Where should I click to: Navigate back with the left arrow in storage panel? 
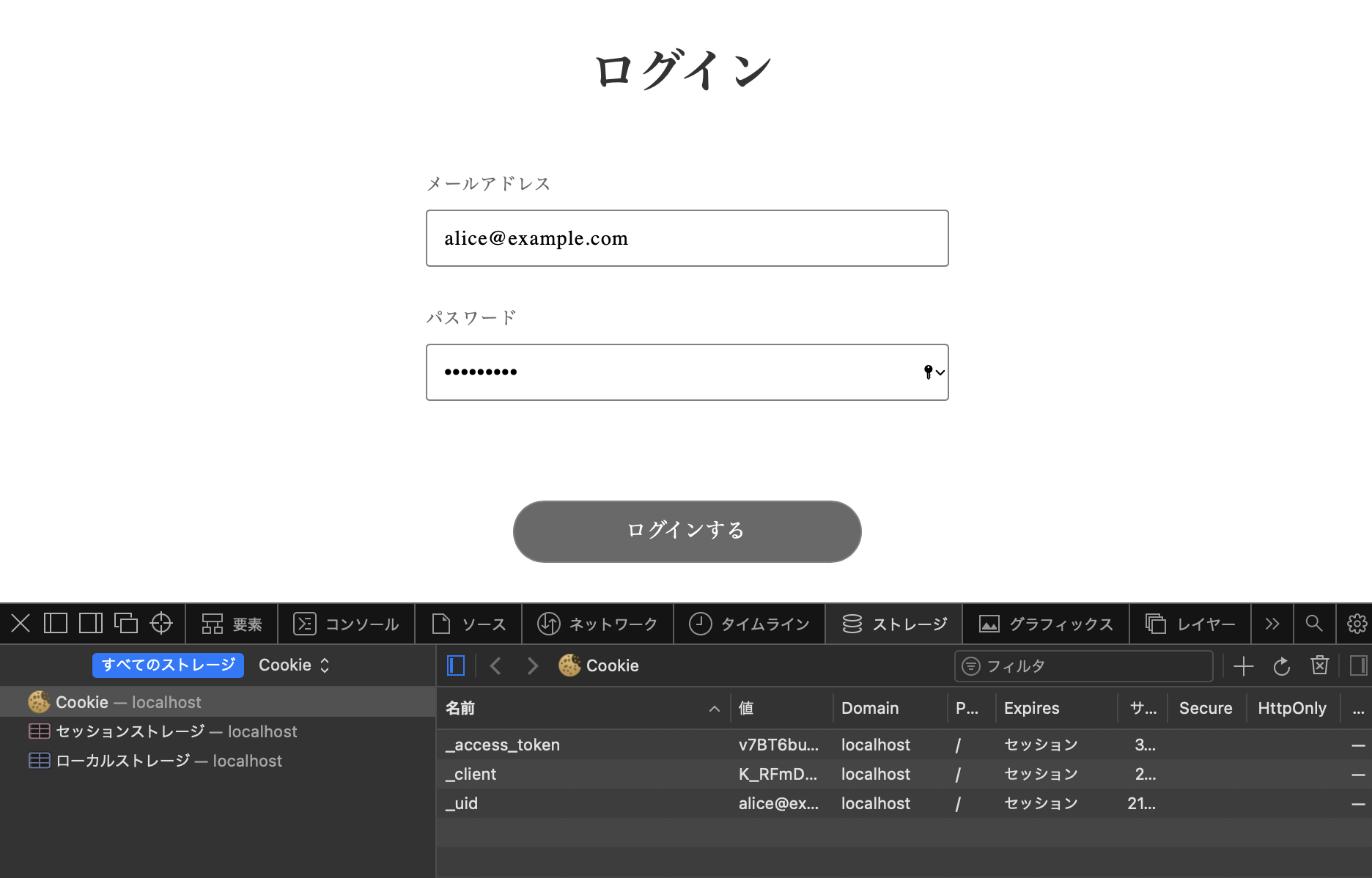tap(495, 665)
